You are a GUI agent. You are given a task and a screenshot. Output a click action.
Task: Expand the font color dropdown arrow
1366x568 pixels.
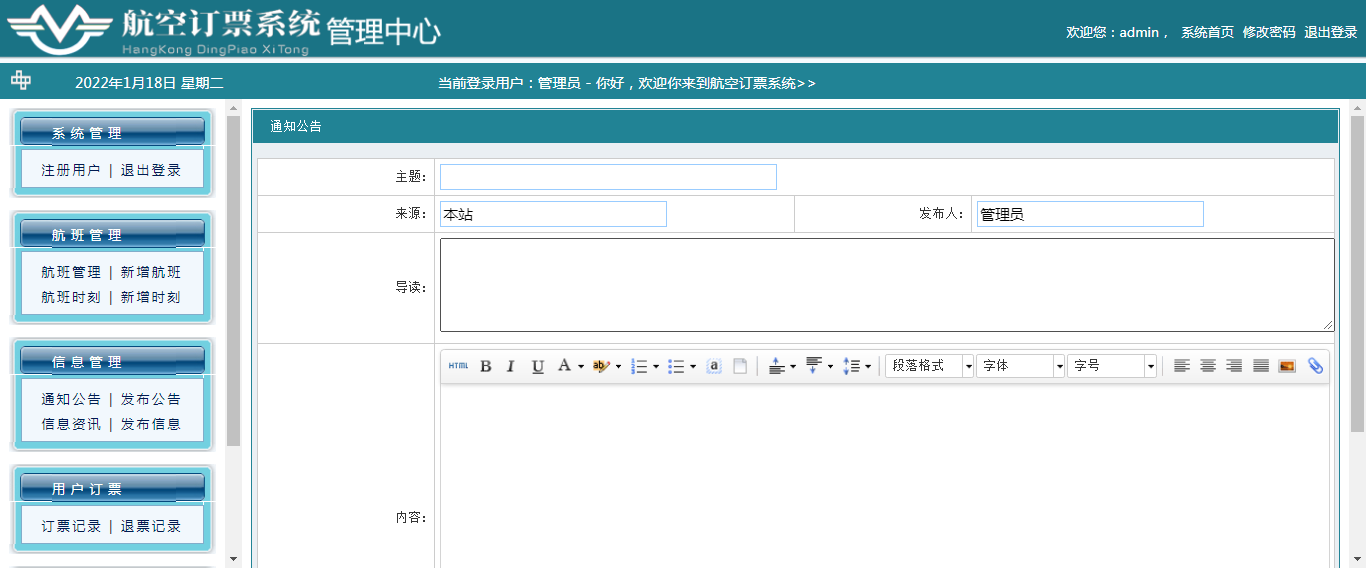(x=581, y=366)
